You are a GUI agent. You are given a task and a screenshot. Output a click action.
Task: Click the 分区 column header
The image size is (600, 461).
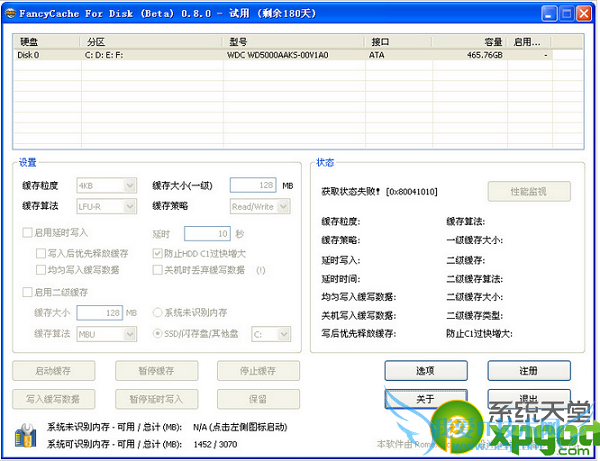pyautogui.click(x=151, y=42)
